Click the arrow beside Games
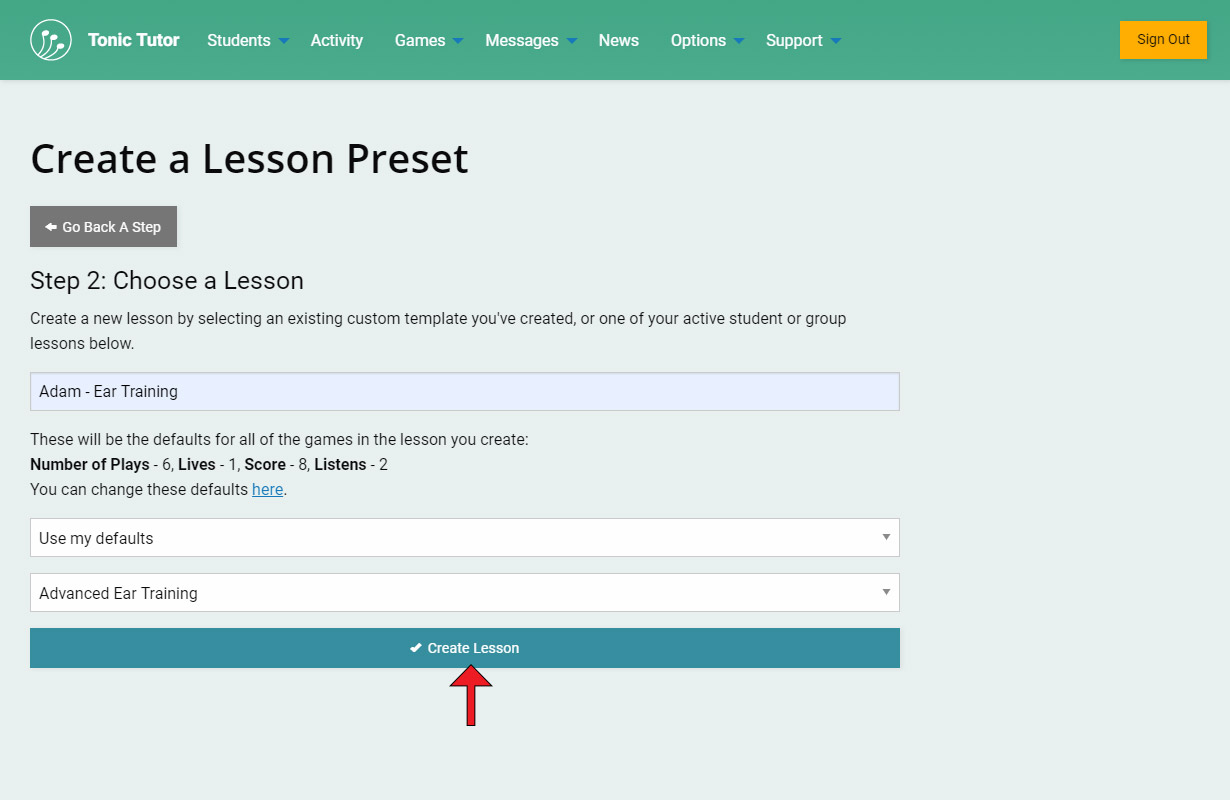 [x=458, y=41]
